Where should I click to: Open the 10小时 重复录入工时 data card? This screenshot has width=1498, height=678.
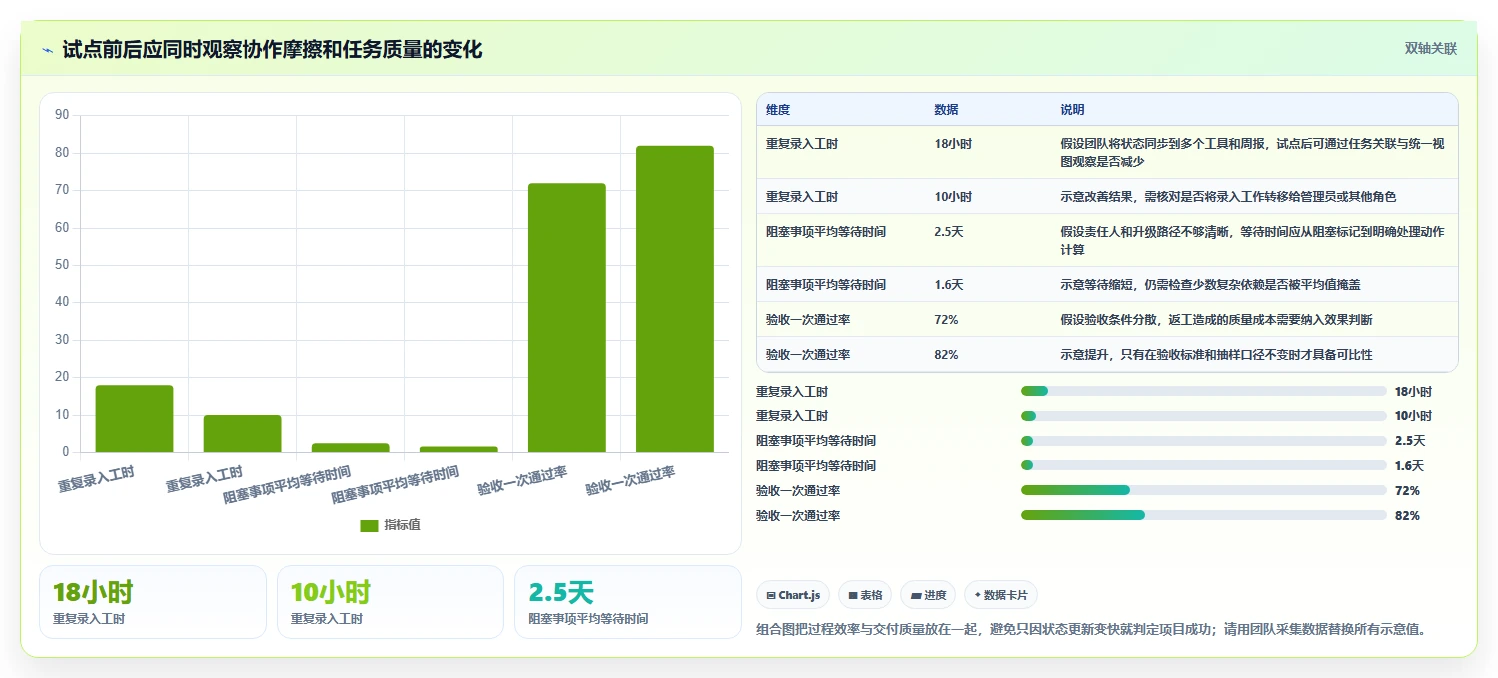point(390,602)
